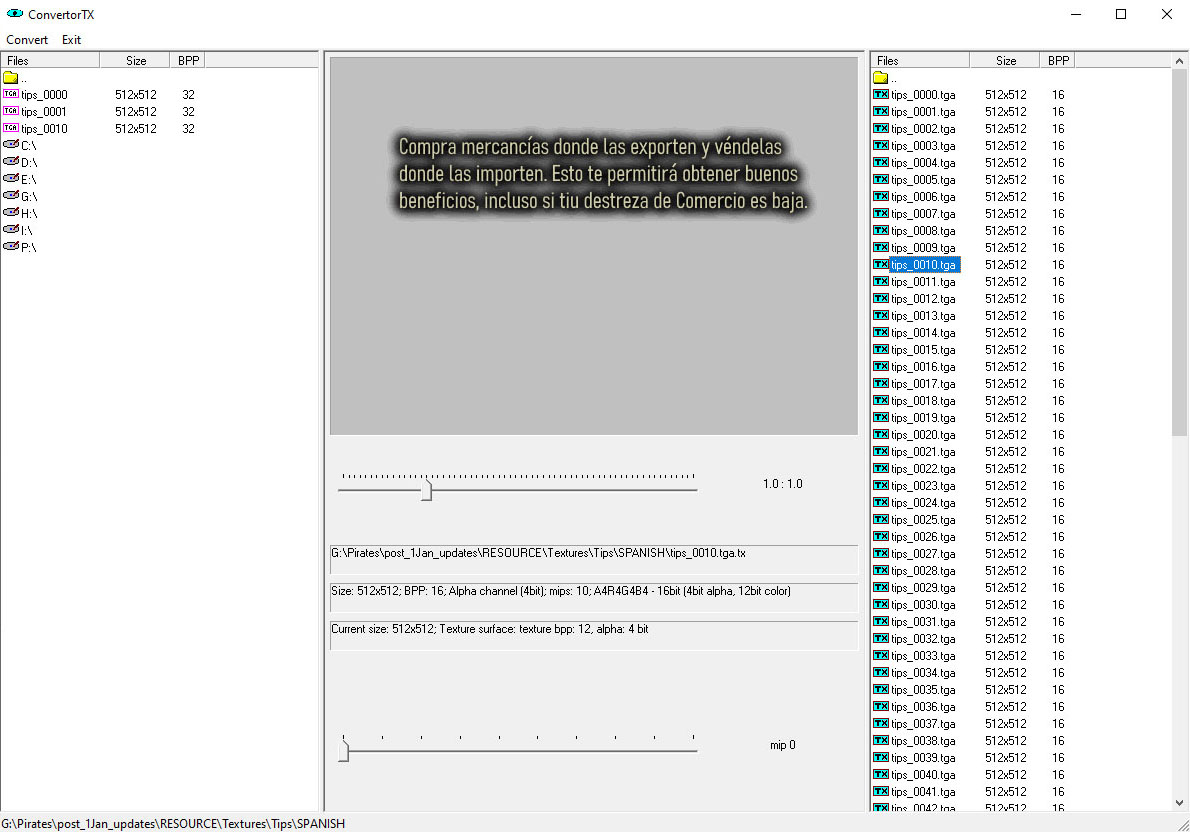The image size is (1190, 832).
Task: Click left panel Size column header
Action: (x=136, y=61)
